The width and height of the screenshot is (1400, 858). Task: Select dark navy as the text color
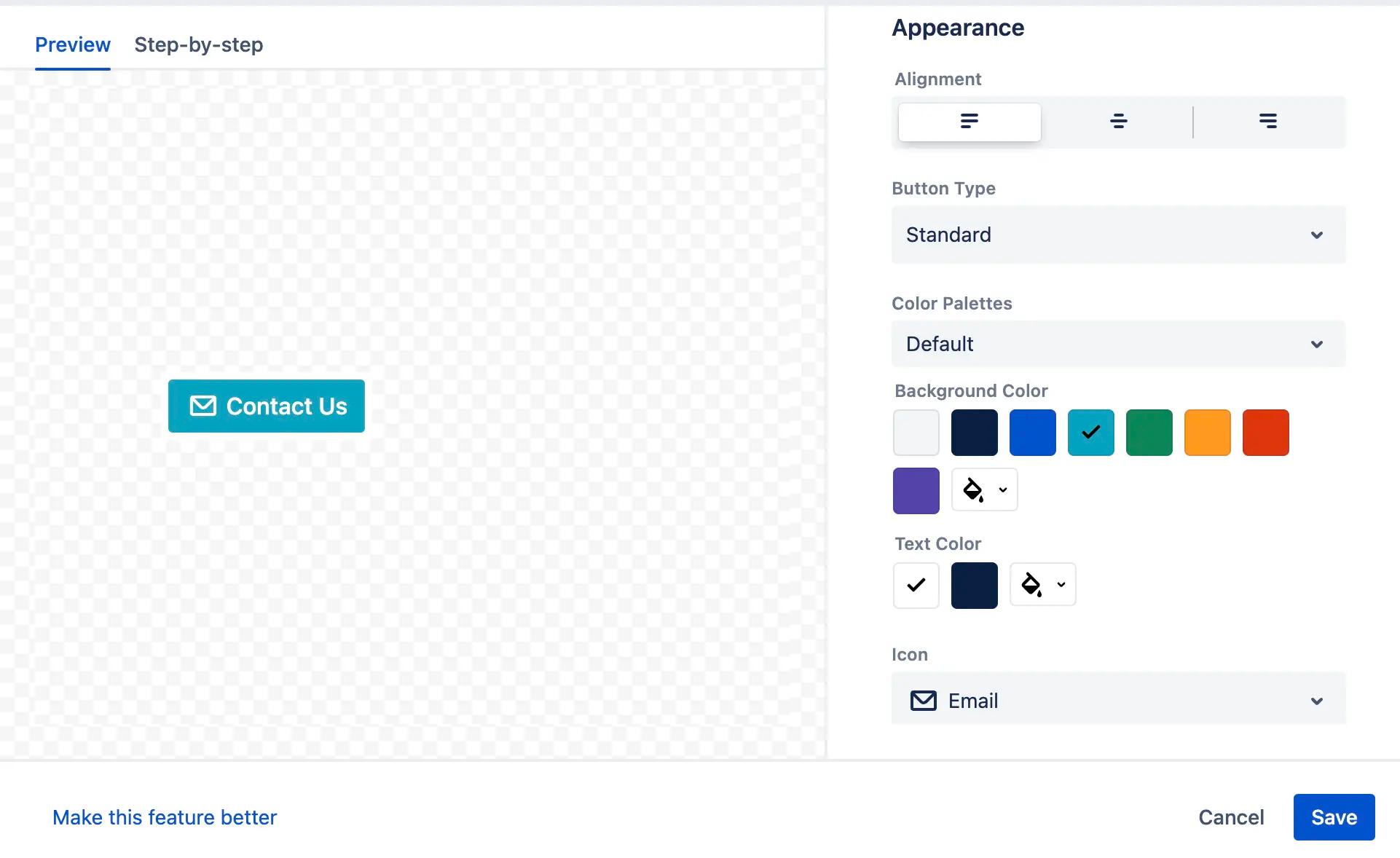click(974, 585)
